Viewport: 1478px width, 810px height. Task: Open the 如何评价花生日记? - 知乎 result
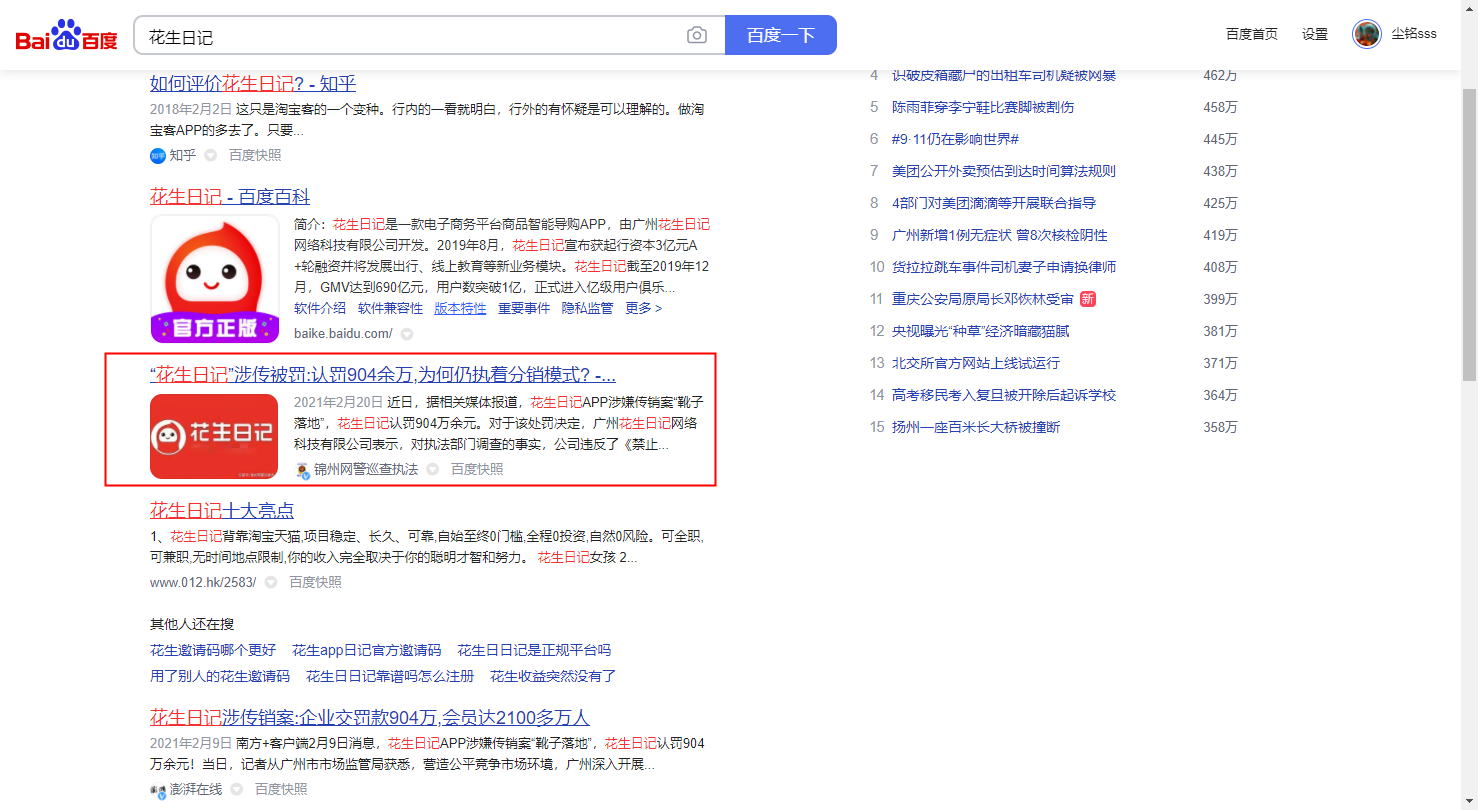253,83
